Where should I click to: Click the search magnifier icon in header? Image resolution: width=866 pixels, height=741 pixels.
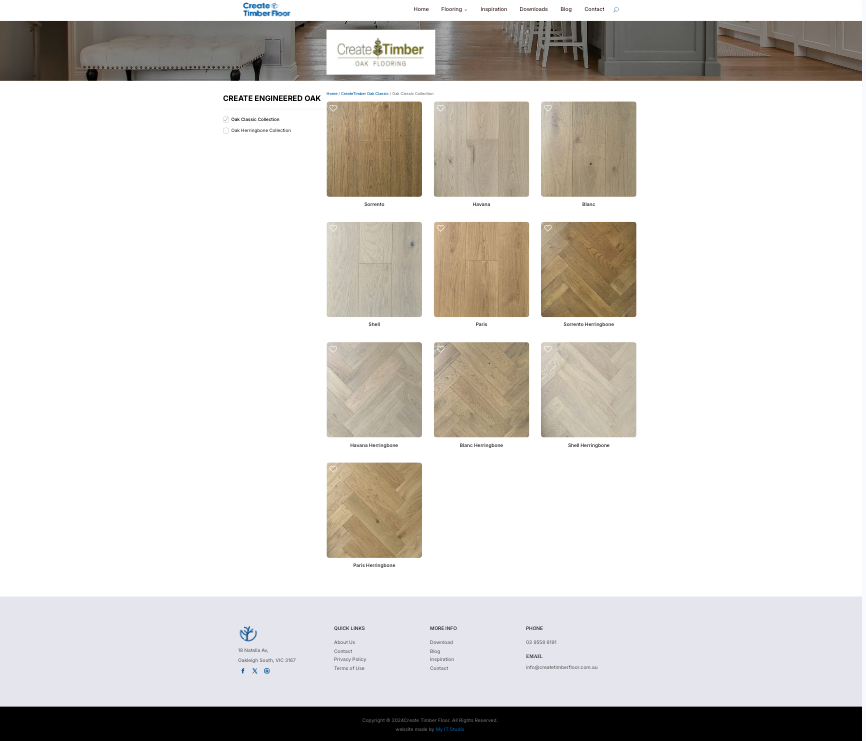coord(616,9)
